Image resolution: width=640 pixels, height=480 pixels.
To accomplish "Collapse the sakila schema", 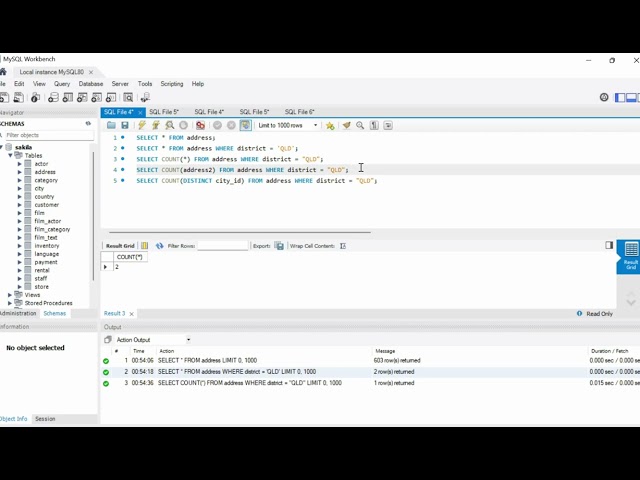I will [x=2, y=147].
